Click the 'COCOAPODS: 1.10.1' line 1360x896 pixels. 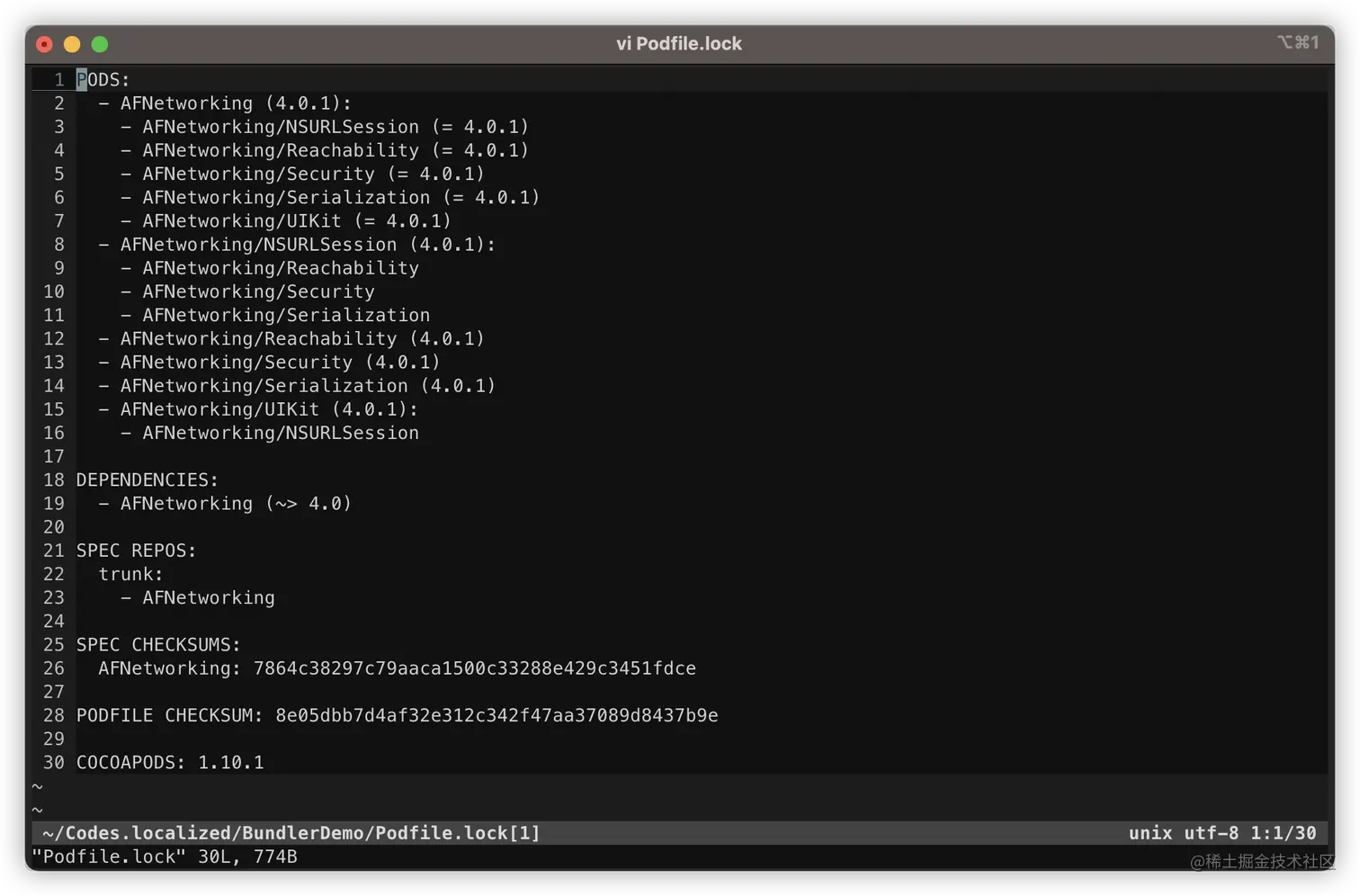click(x=170, y=763)
